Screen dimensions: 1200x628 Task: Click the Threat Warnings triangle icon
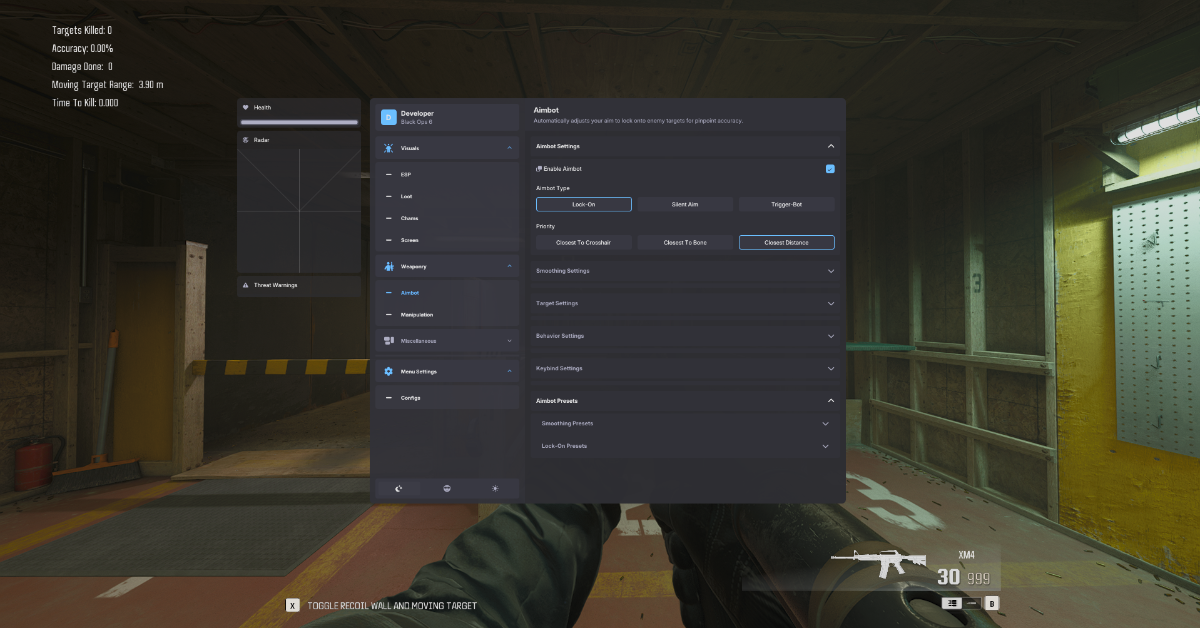246,285
